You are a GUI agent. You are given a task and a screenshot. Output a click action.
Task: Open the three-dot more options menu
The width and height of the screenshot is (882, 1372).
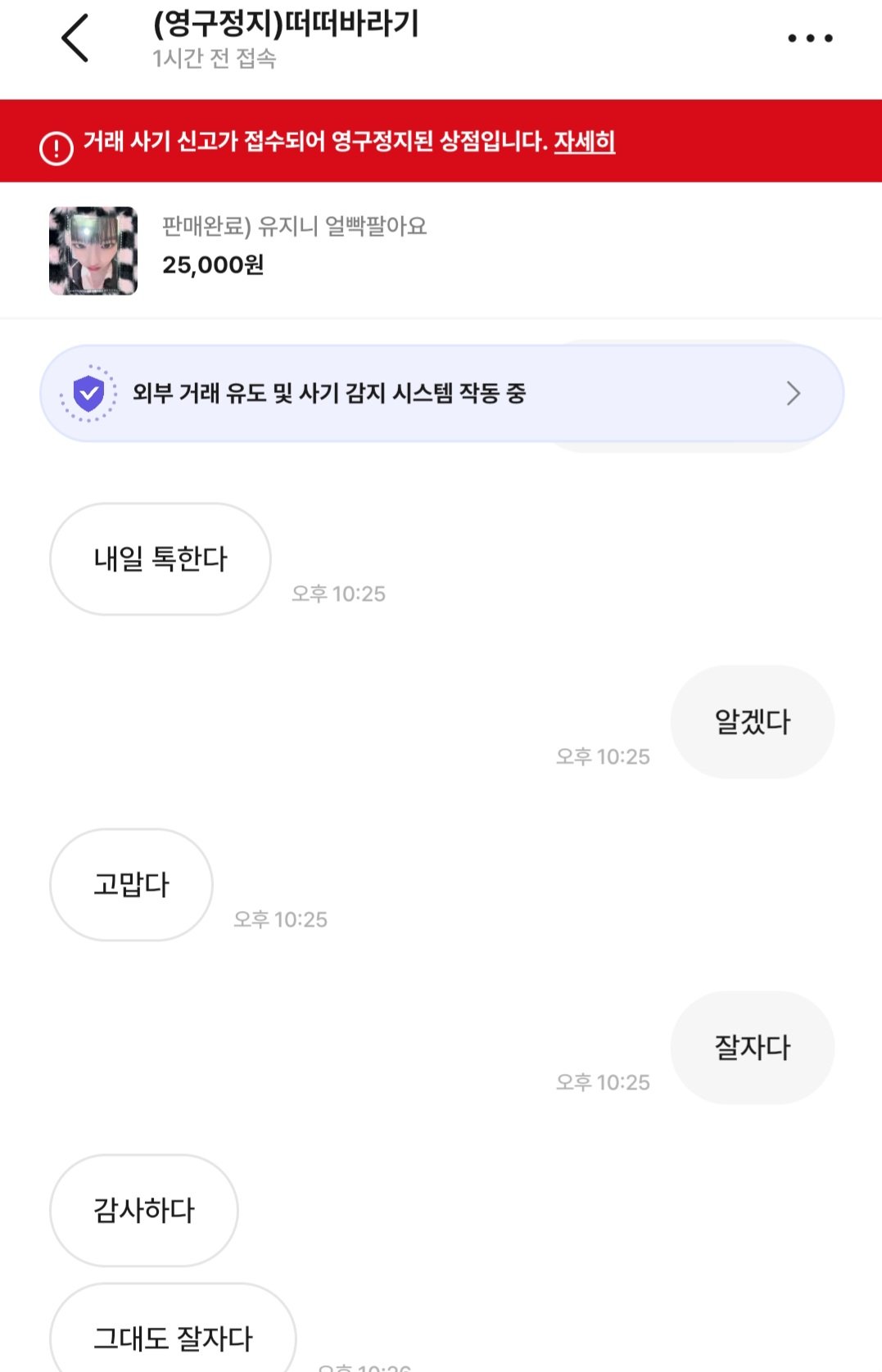point(809,38)
